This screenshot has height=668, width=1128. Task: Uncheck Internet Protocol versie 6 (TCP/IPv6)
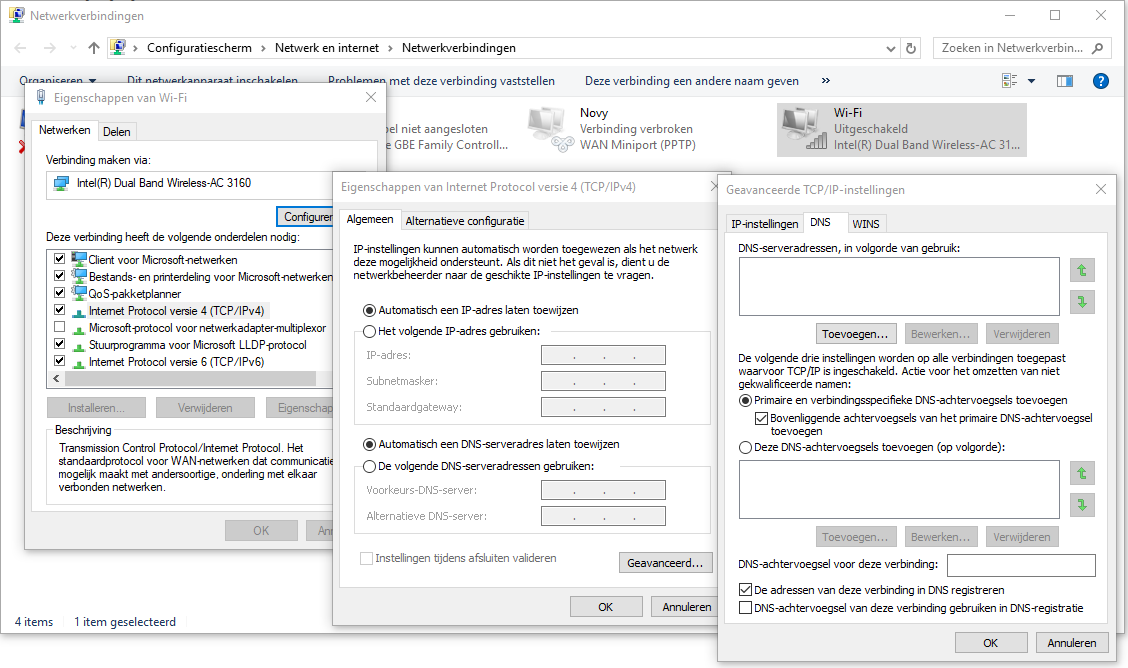[60, 361]
